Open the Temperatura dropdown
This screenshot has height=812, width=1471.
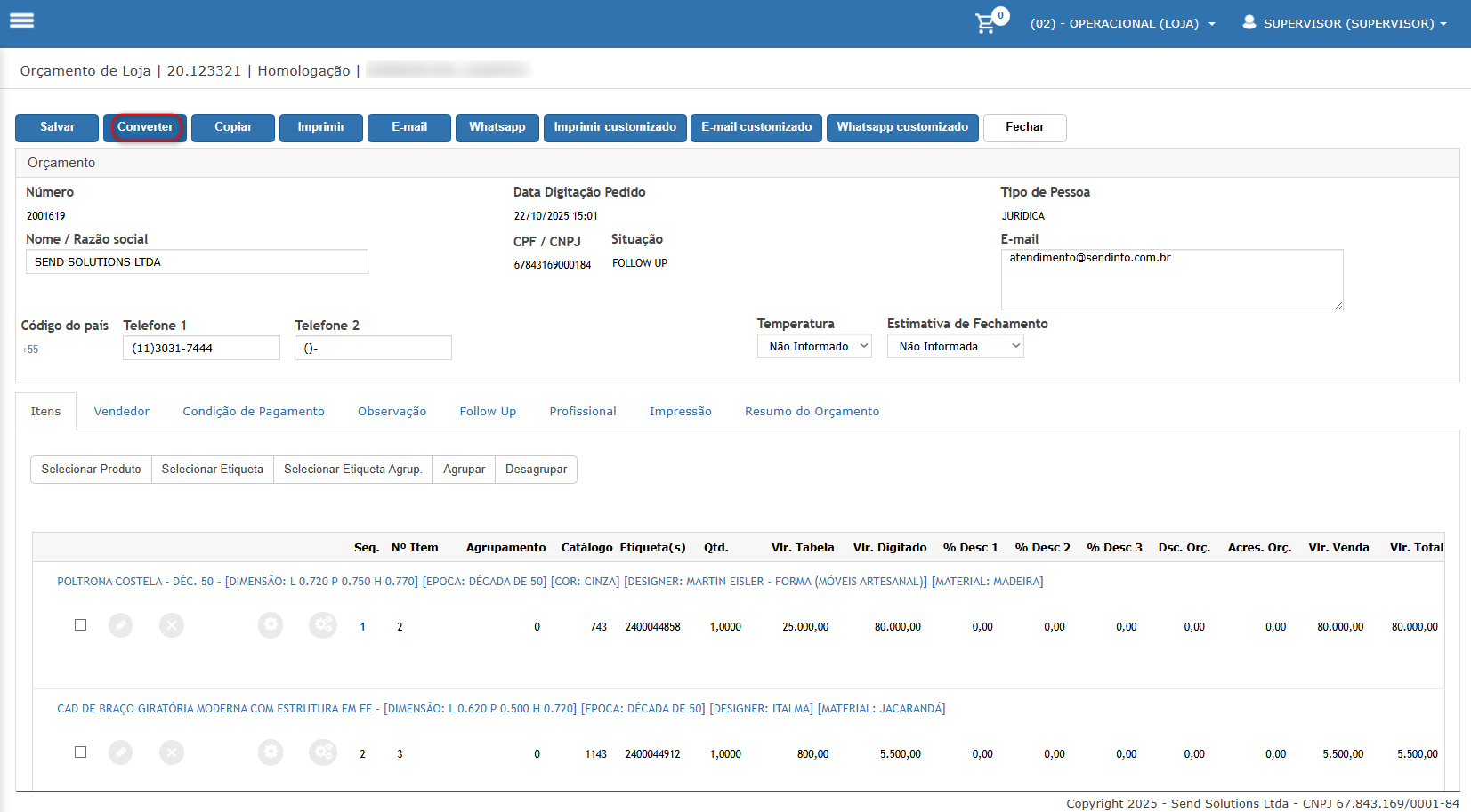click(814, 346)
